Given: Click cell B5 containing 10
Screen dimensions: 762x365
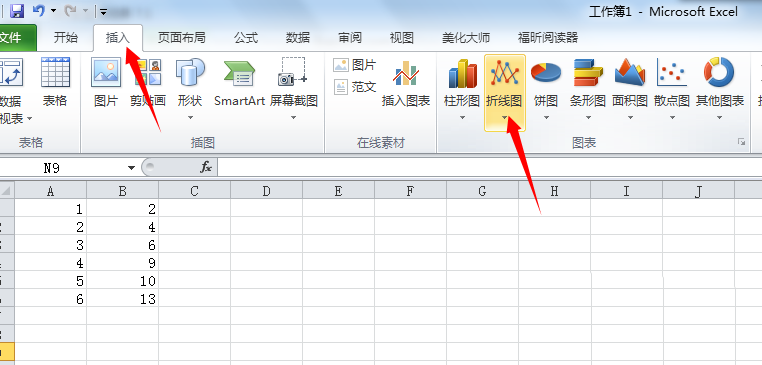Looking at the screenshot, I should pyautogui.click(x=122, y=280).
